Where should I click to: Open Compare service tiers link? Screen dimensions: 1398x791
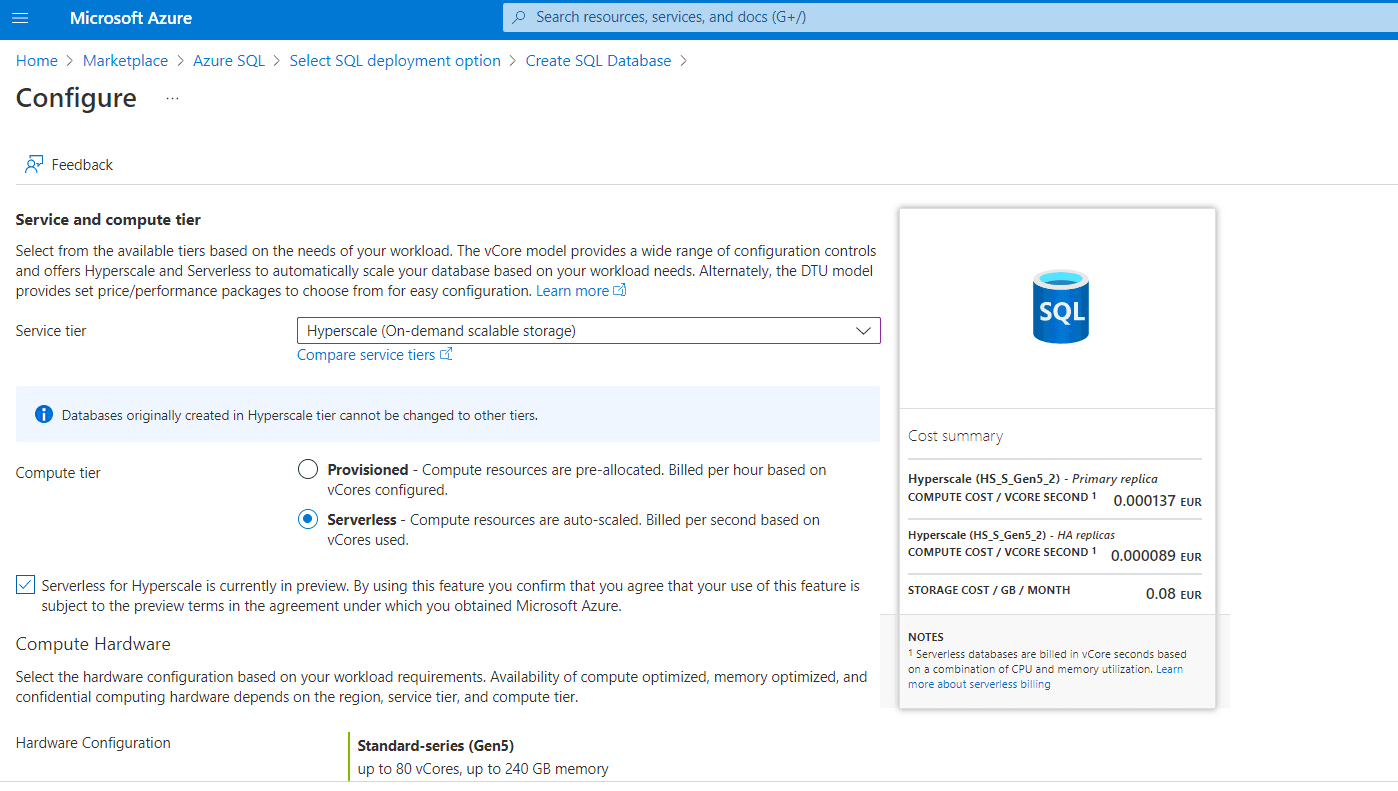pyautogui.click(x=366, y=355)
